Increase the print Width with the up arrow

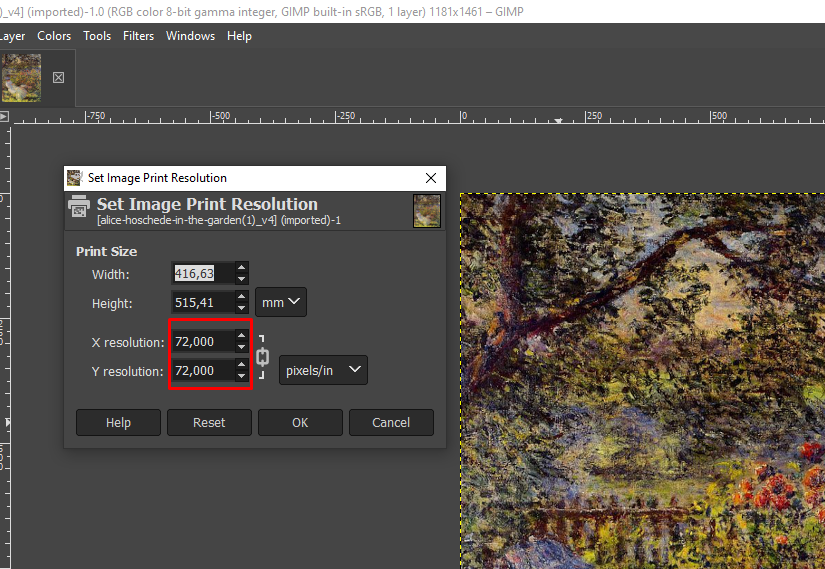click(x=242, y=267)
